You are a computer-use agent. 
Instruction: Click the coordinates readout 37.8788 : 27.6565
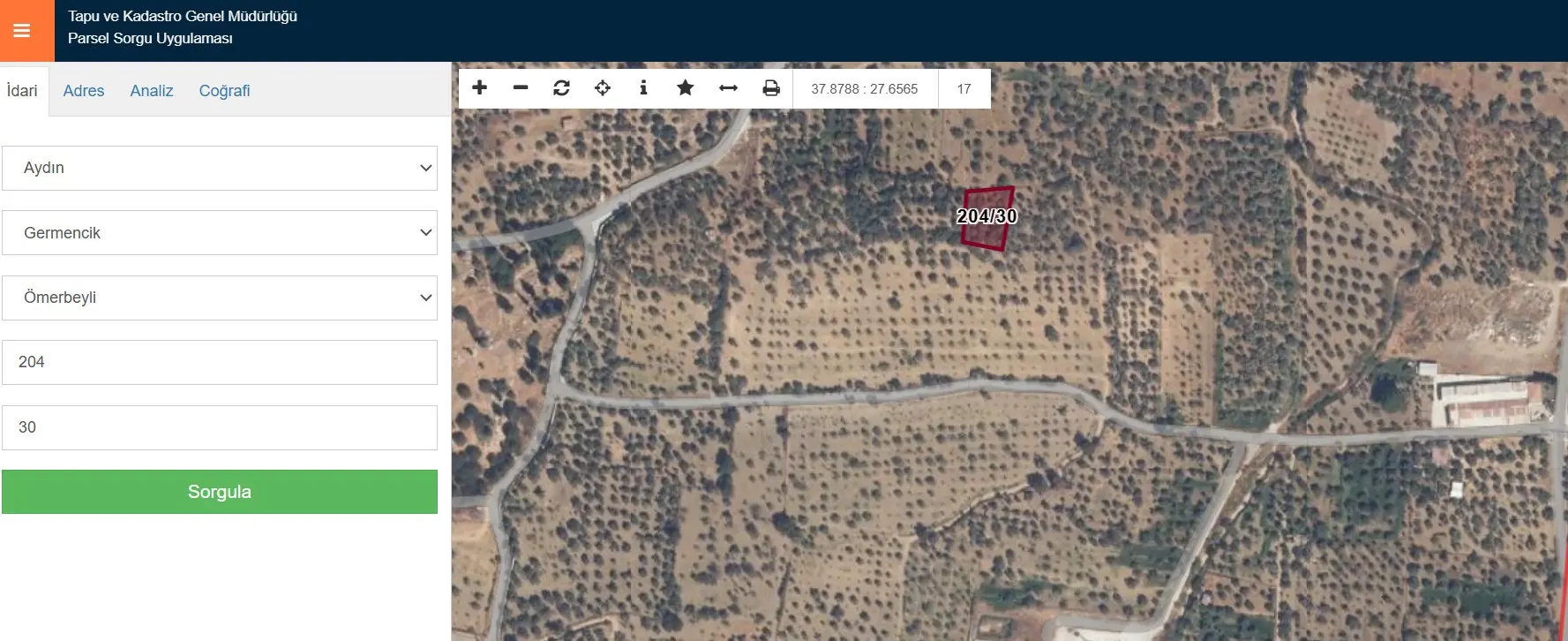(865, 89)
